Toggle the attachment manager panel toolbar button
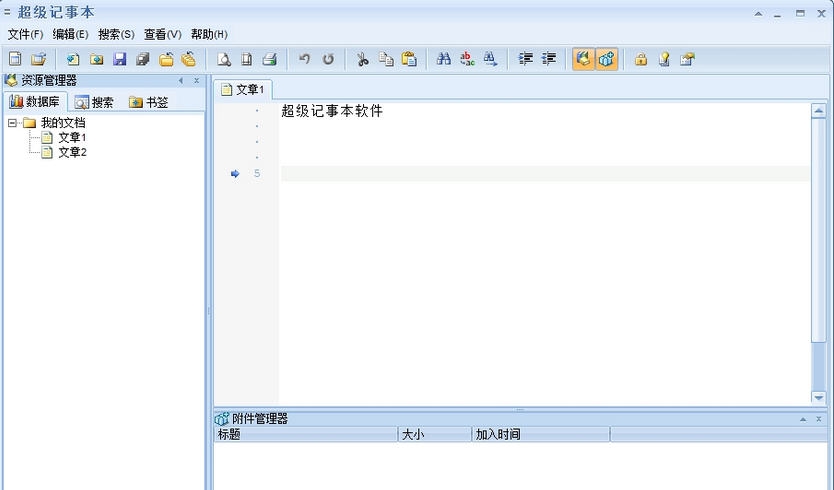 (606, 59)
